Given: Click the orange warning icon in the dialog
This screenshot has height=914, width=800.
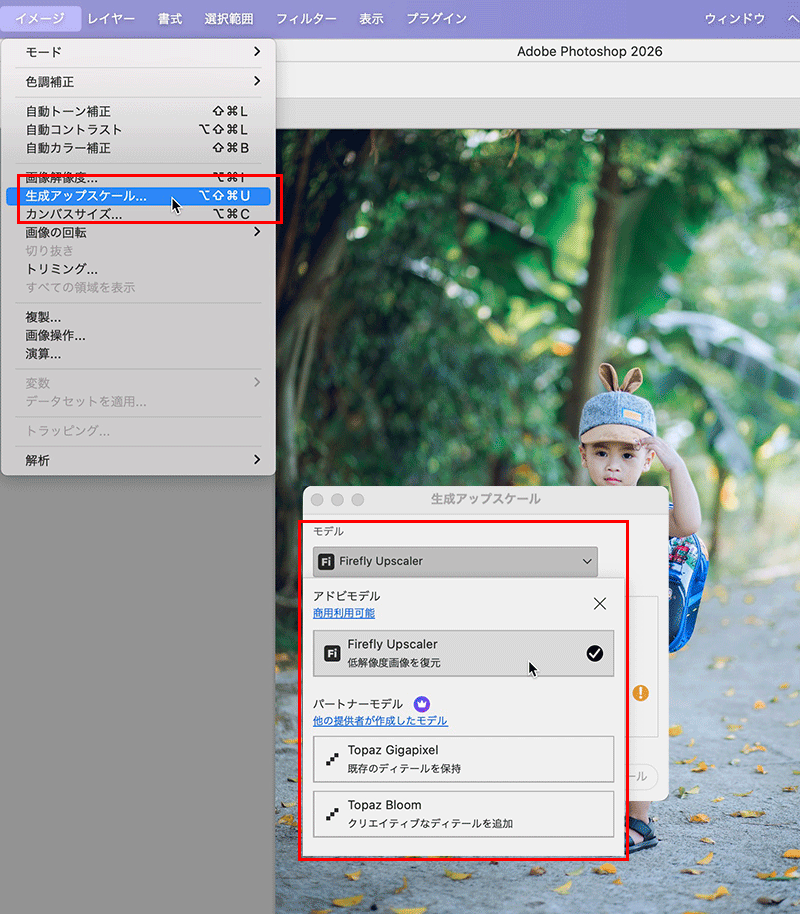Looking at the screenshot, I should click(x=640, y=692).
